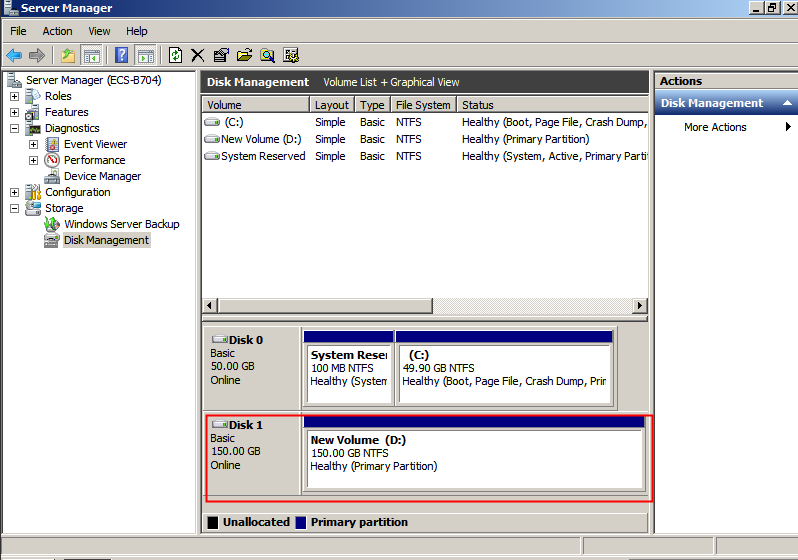798x560 pixels.
Task: Click the Event Viewer icon in tree
Action: [52, 144]
